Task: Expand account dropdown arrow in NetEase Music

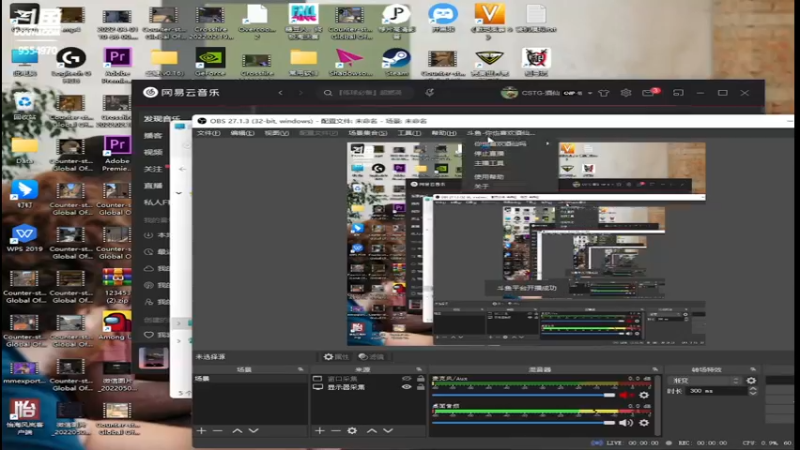Action: [589, 93]
